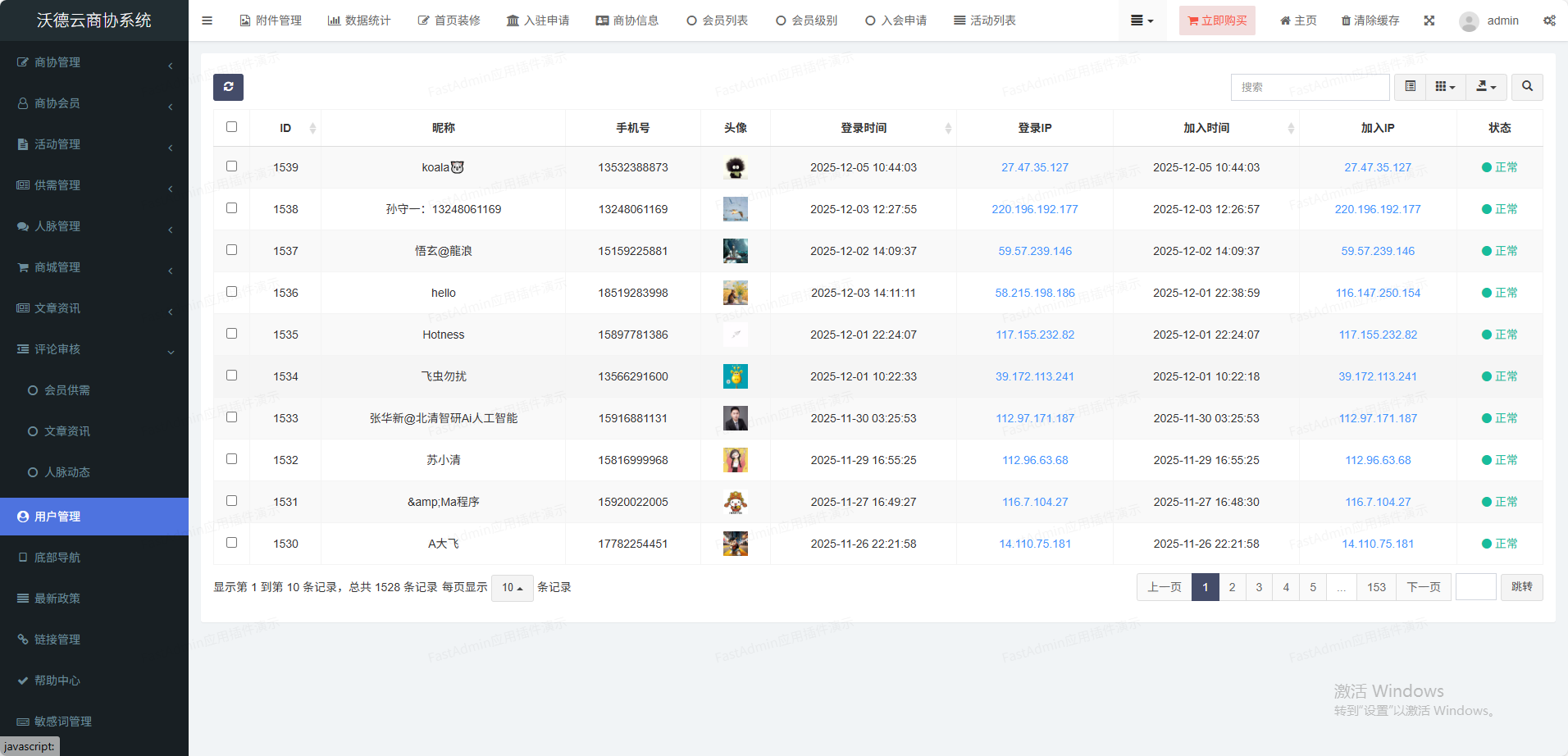
Task: Open the page size dropdown showing 10
Action: point(512,588)
